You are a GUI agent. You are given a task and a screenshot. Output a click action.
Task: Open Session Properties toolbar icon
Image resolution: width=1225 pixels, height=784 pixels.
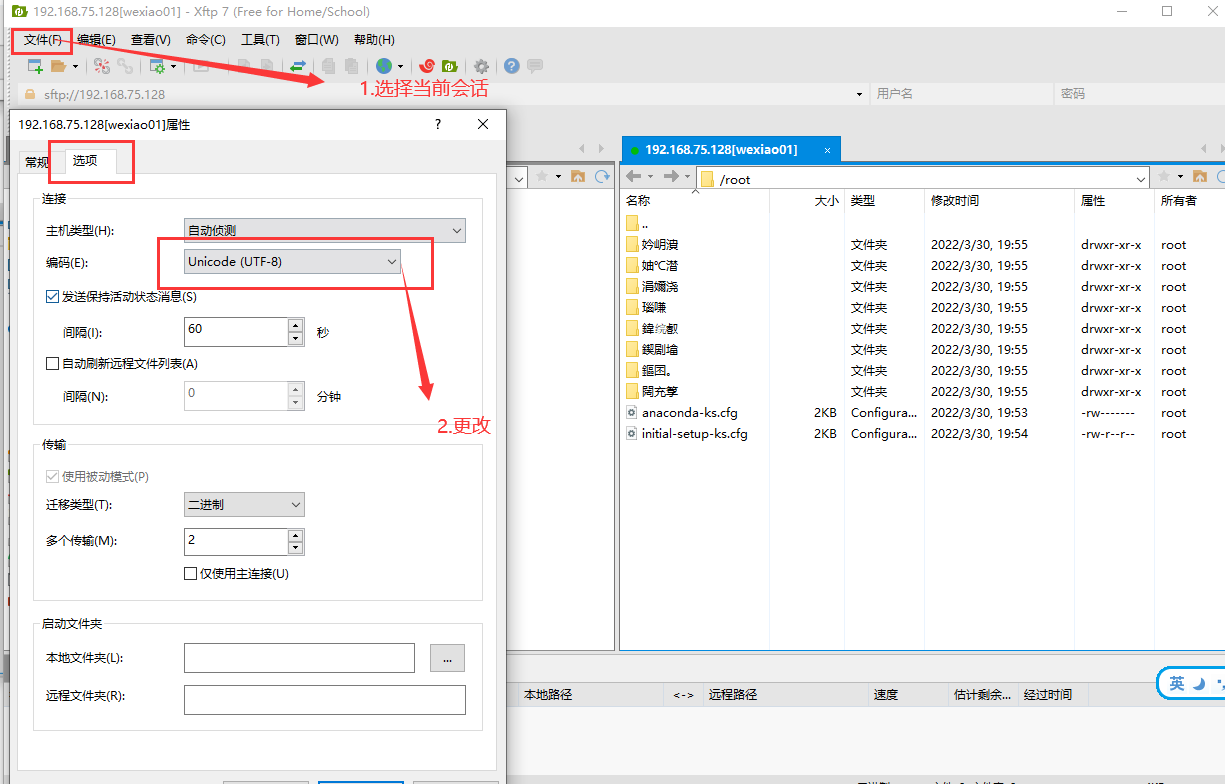point(157,66)
